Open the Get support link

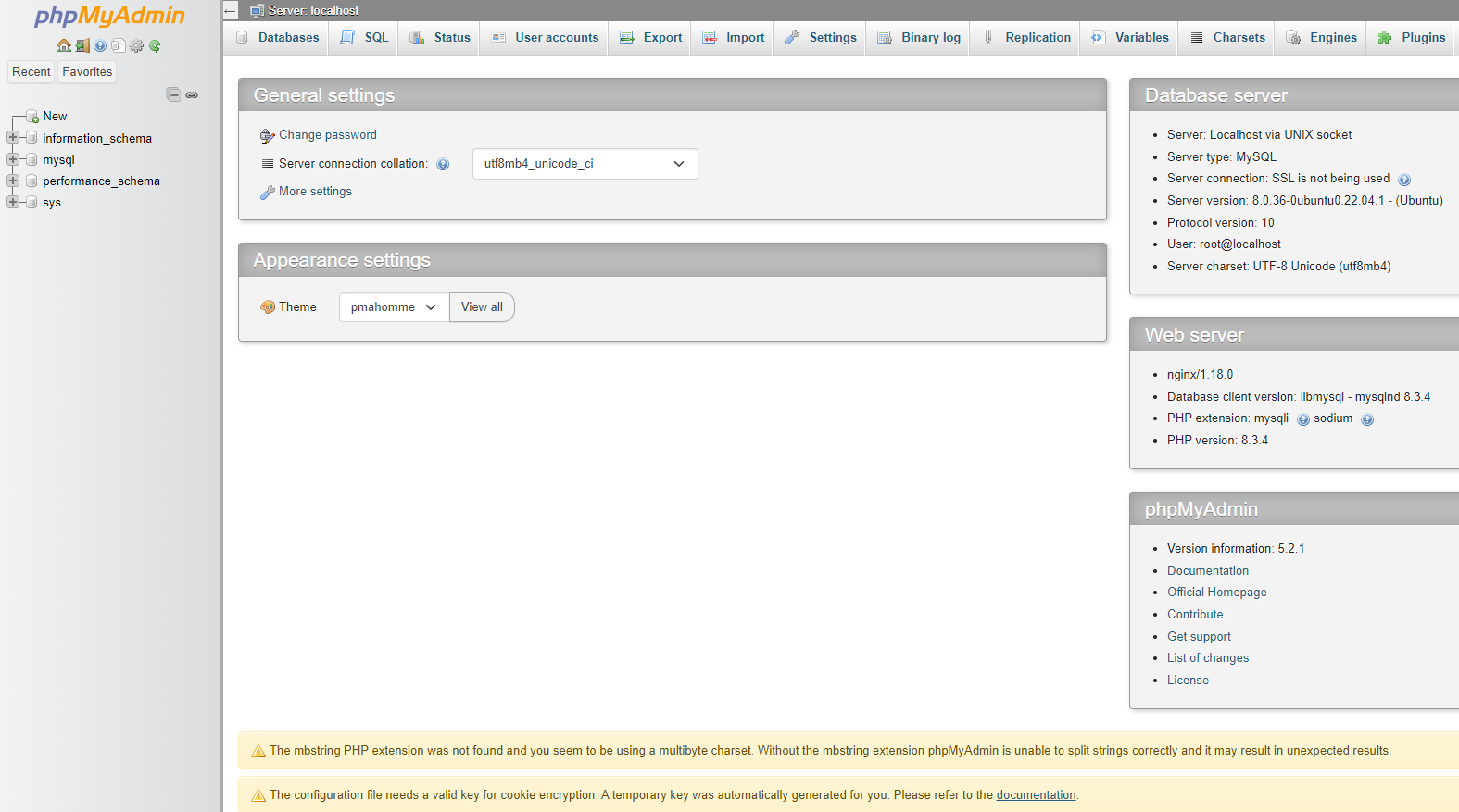click(1199, 637)
